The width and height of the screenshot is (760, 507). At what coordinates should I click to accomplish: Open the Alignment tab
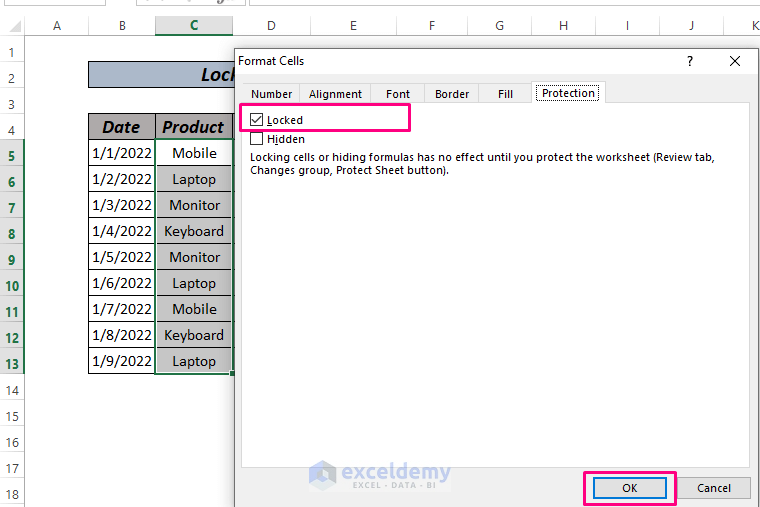335,94
